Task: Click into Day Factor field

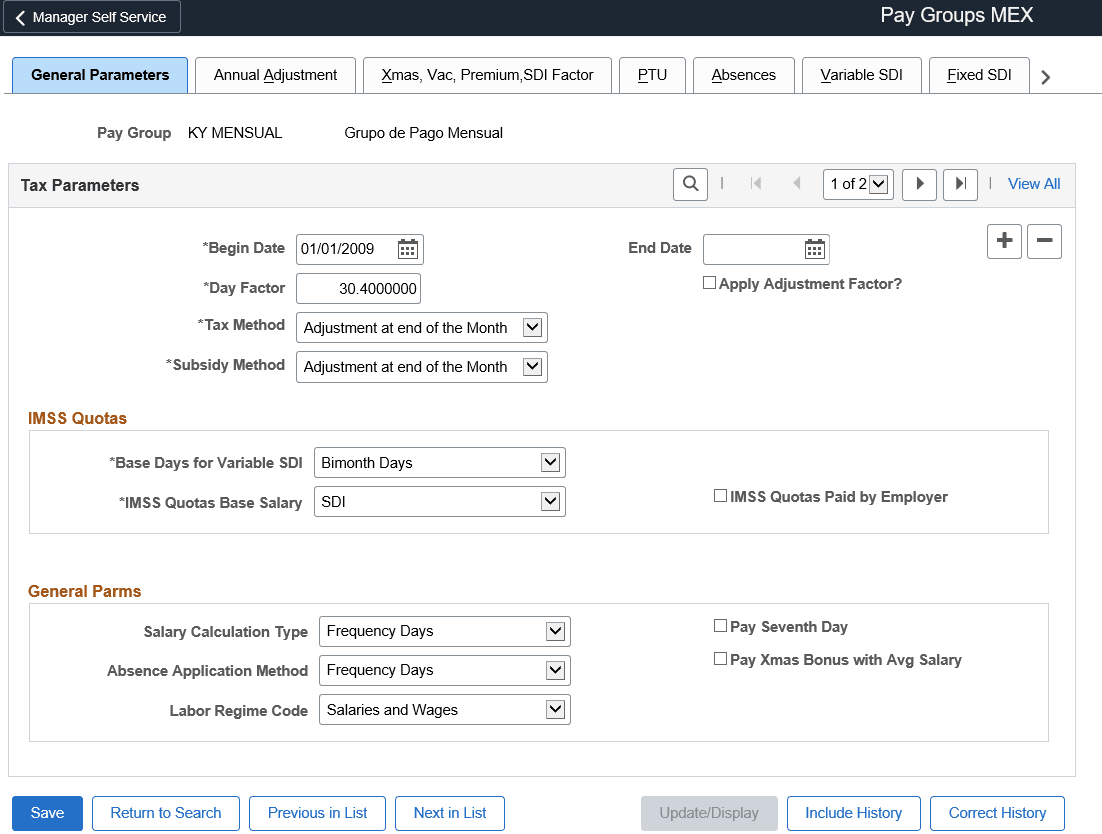Action: tap(358, 289)
